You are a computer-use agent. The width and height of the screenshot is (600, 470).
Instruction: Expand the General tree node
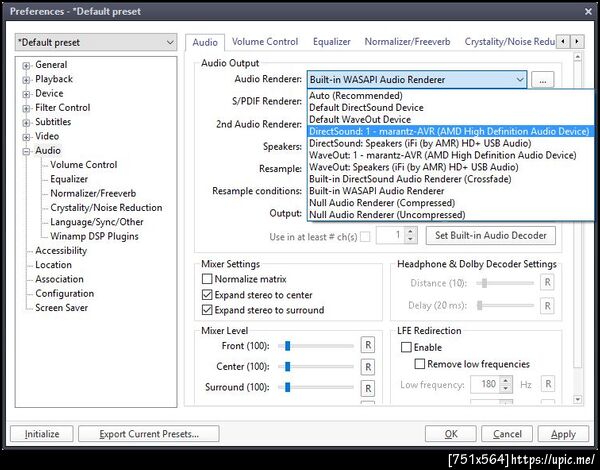(x=26, y=65)
